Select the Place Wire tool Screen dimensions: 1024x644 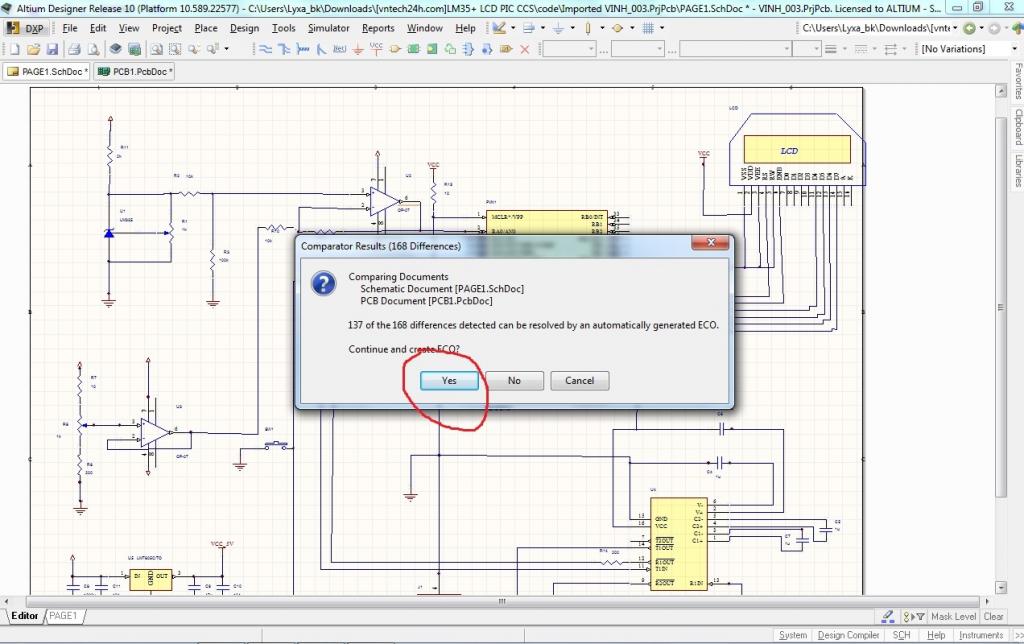tap(265, 49)
